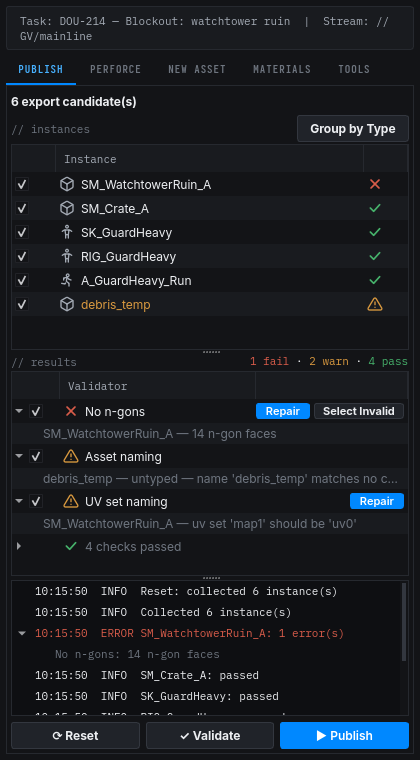
Task: Toggle the RIG_GuardHeavy checkbox
Action: tap(22, 256)
